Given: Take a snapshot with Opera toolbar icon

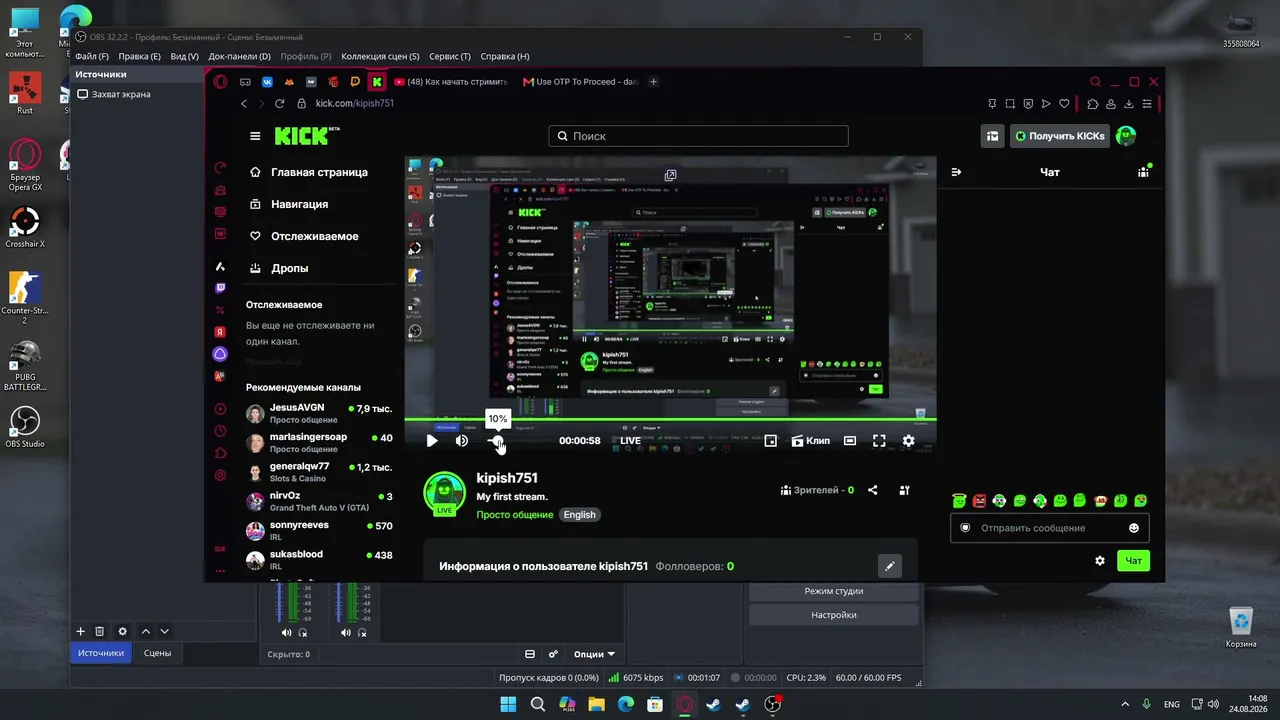Looking at the screenshot, I should 1009,104.
